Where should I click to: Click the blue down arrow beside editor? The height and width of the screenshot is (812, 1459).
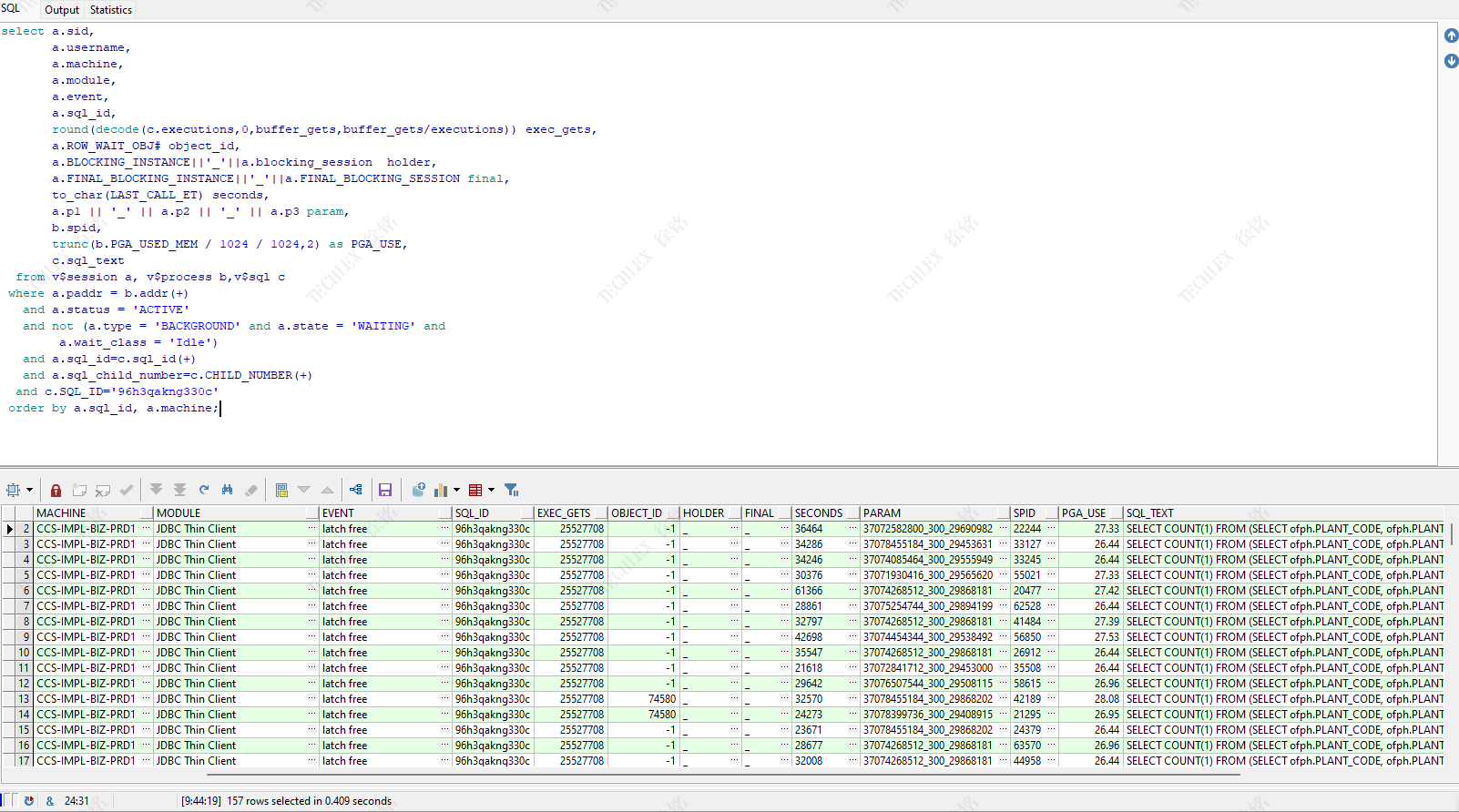point(1451,61)
